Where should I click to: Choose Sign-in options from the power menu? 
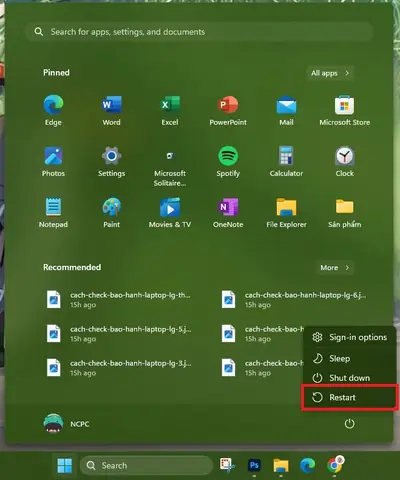[349, 337]
